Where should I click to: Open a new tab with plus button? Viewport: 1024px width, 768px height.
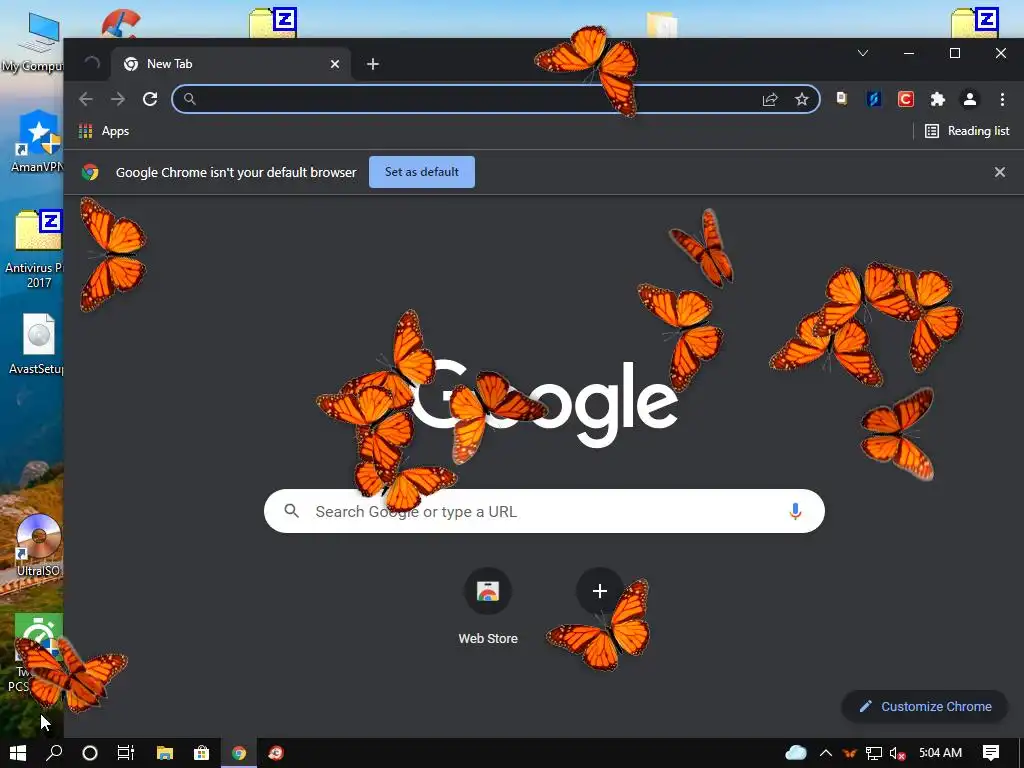(373, 64)
